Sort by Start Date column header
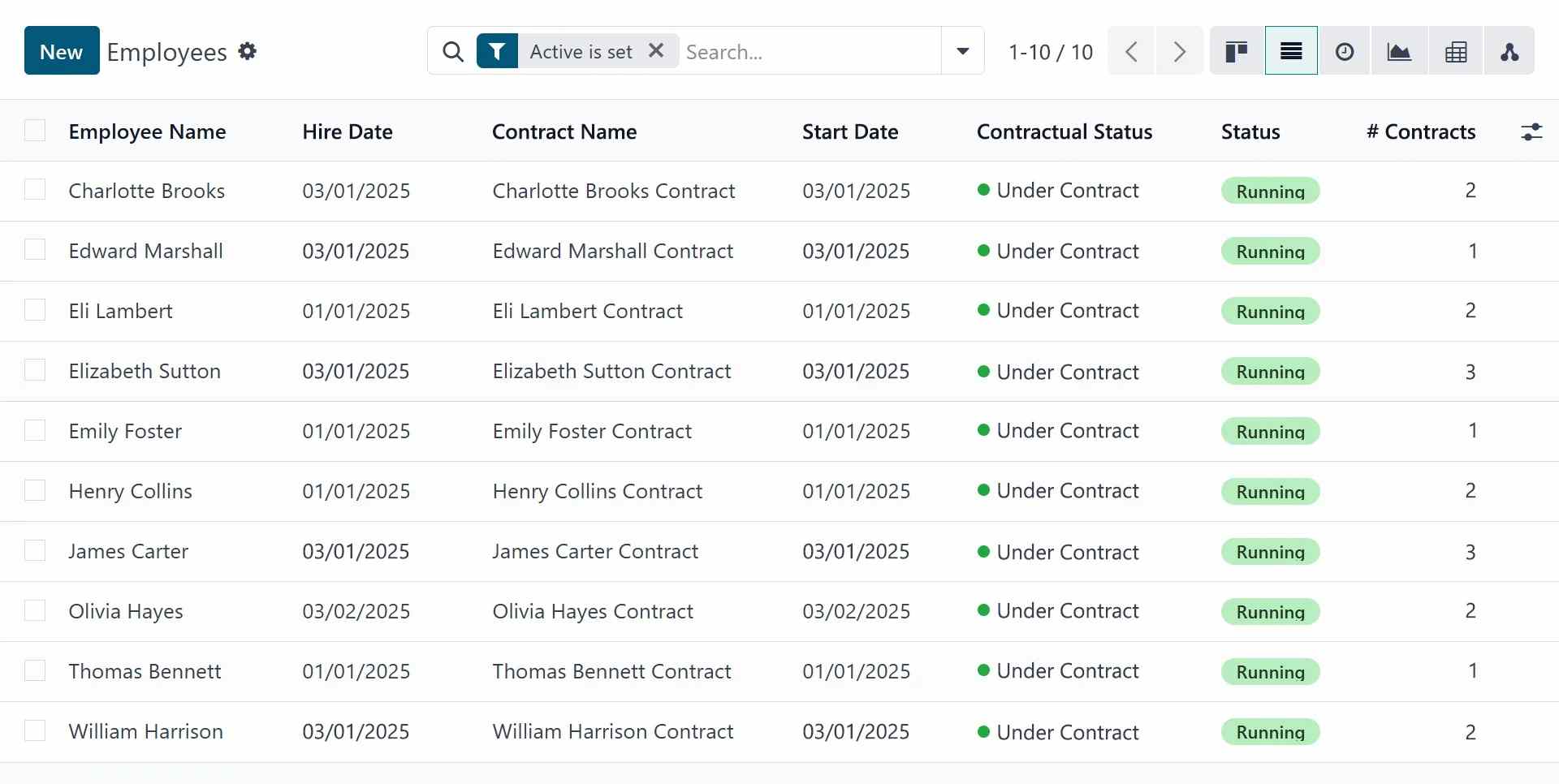Image resolution: width=1559 pixels, height=784 pixels. [x=850, y=131]
